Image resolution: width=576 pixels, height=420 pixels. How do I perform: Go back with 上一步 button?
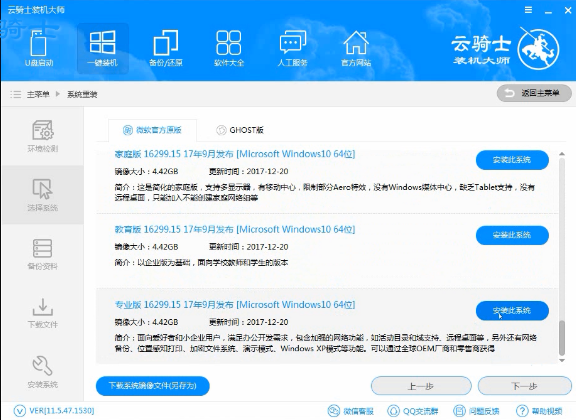(421, 386)
